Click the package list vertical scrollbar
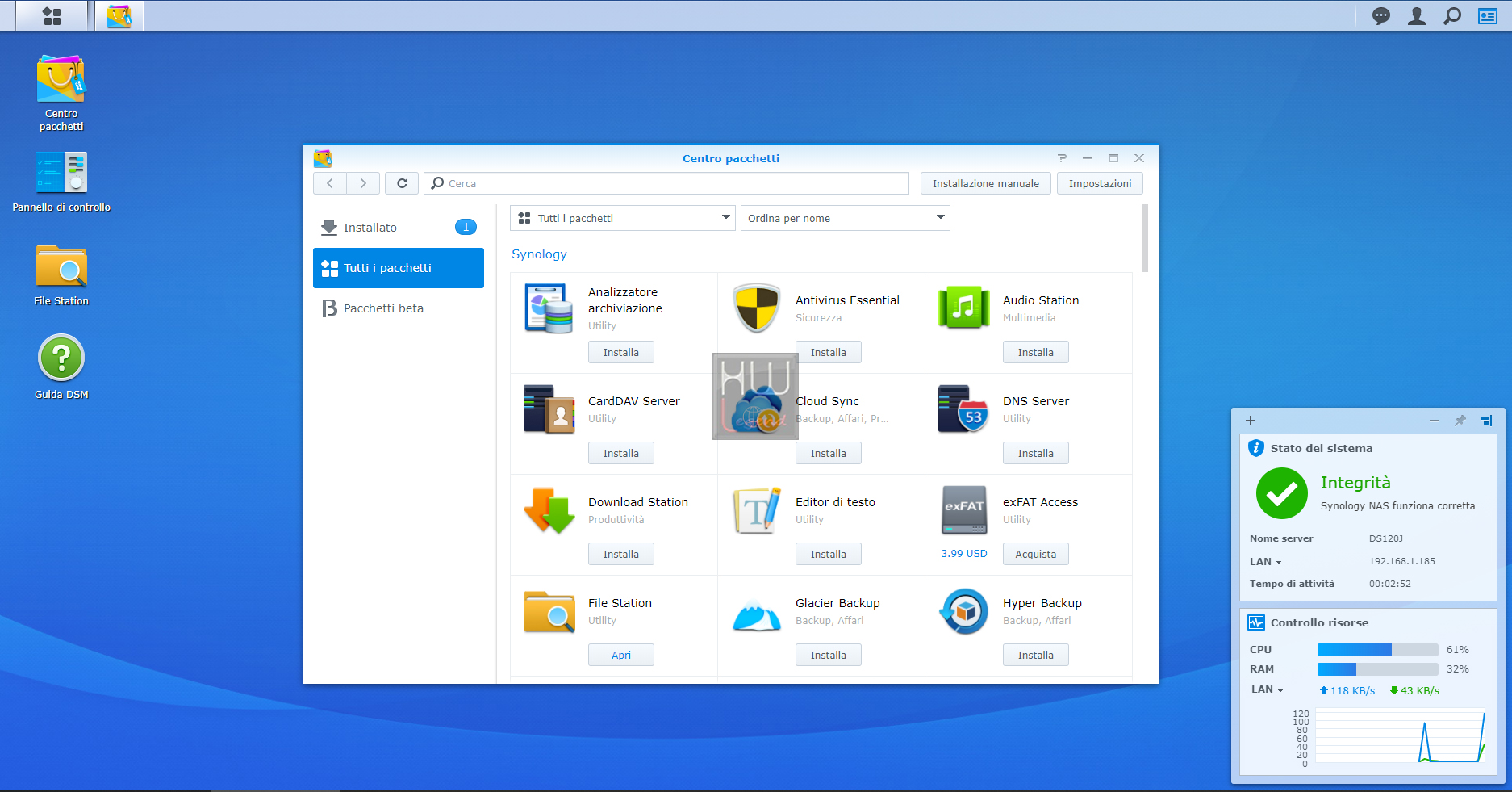Screen dimensions: 1512x792 tap(1145, 238)
